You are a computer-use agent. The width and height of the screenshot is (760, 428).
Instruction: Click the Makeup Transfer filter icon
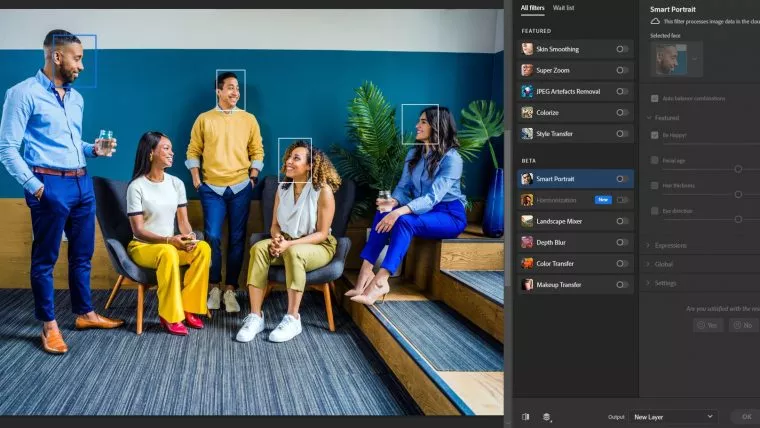[x=527, y=284]
